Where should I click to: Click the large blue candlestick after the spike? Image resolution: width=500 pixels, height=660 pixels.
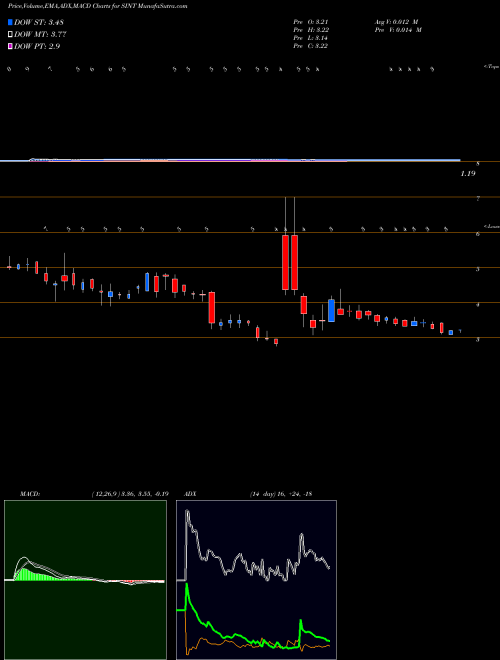331,311
